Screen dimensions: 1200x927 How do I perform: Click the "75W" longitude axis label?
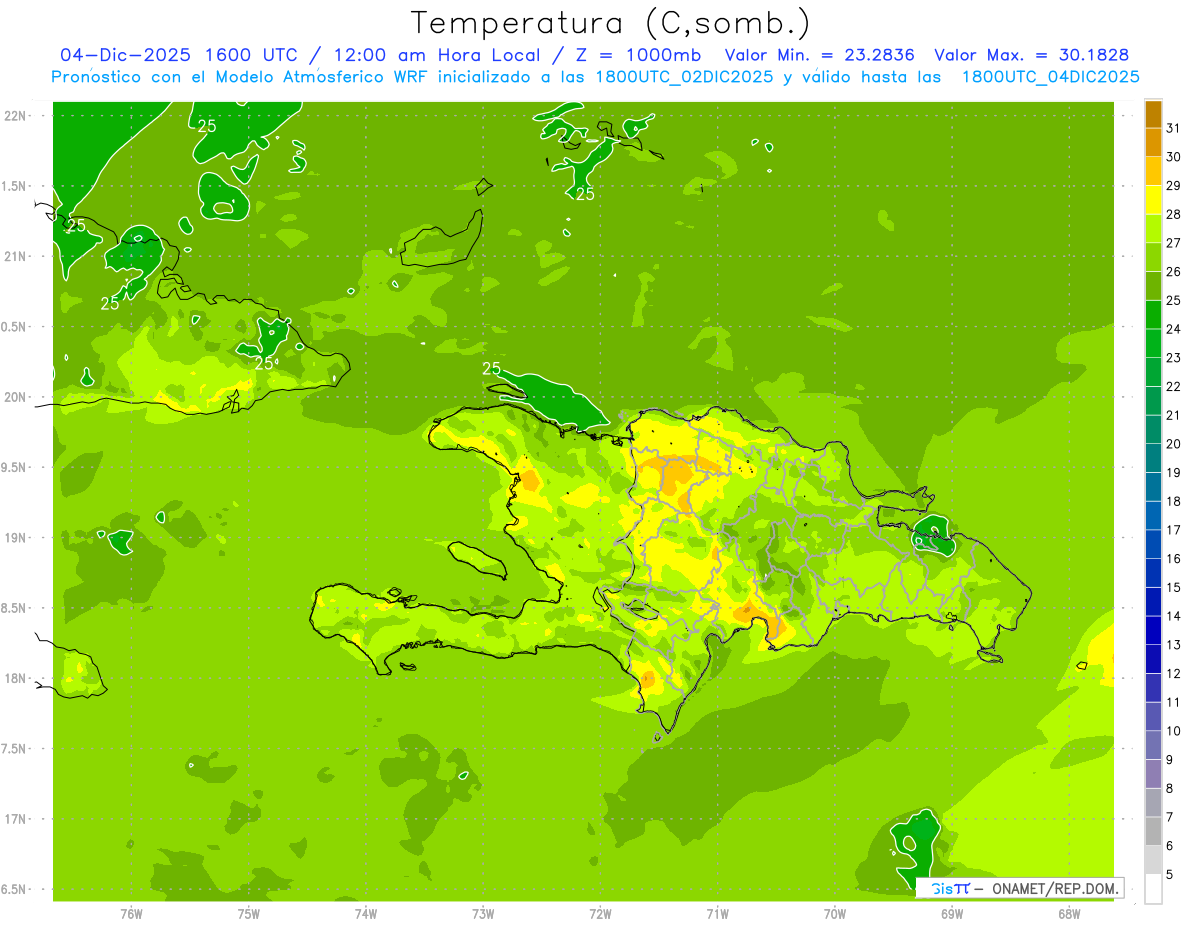(x=248, y=914)
